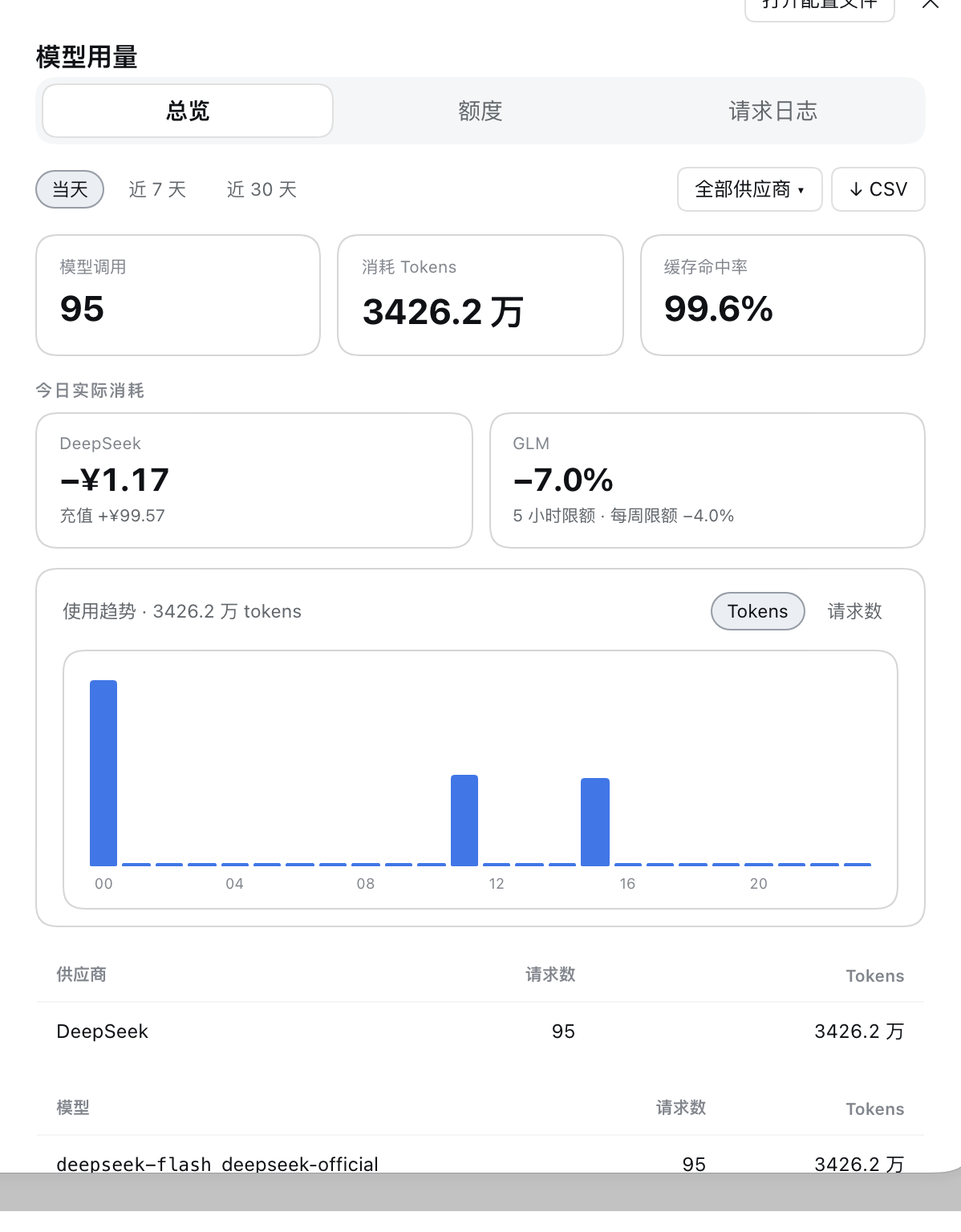Image resolution: width=961 pixels, height=1232 pixels.
Task: Open the 请求日志 tab
Action: point(772,111)
